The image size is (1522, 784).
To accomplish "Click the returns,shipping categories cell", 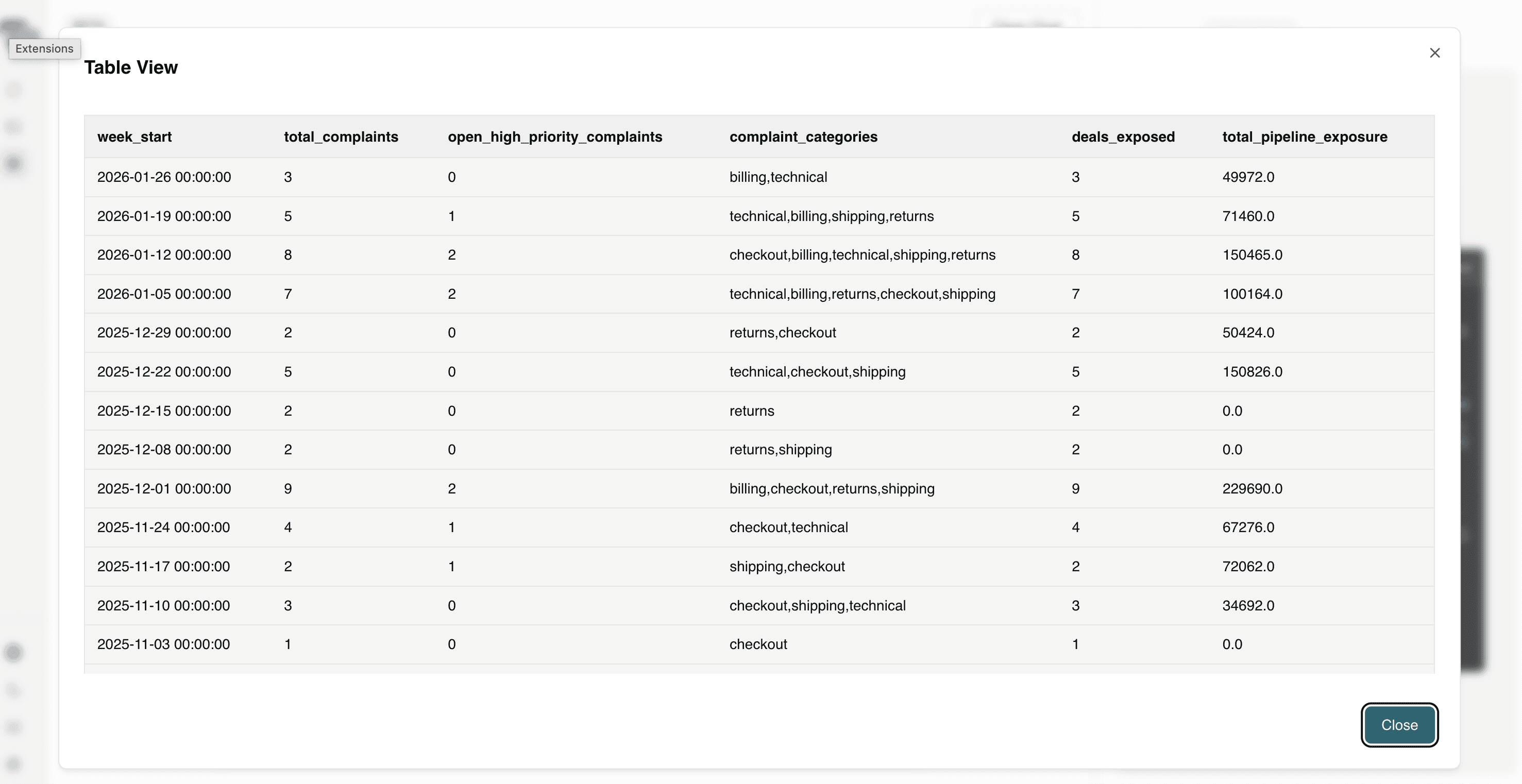I will coord(780,450).
